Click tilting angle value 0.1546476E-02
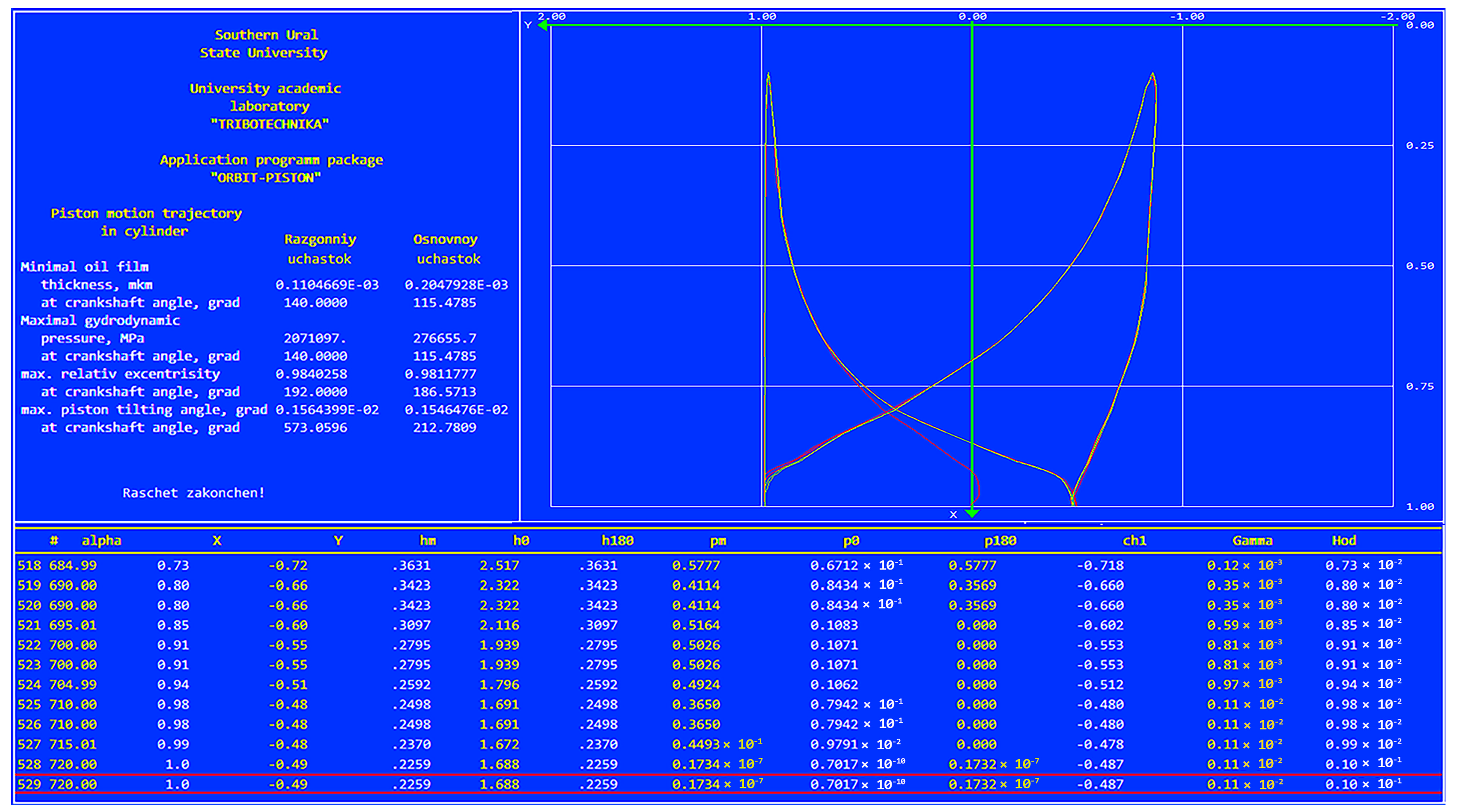This screenshot has width=1457, height=812. point(456,410)
